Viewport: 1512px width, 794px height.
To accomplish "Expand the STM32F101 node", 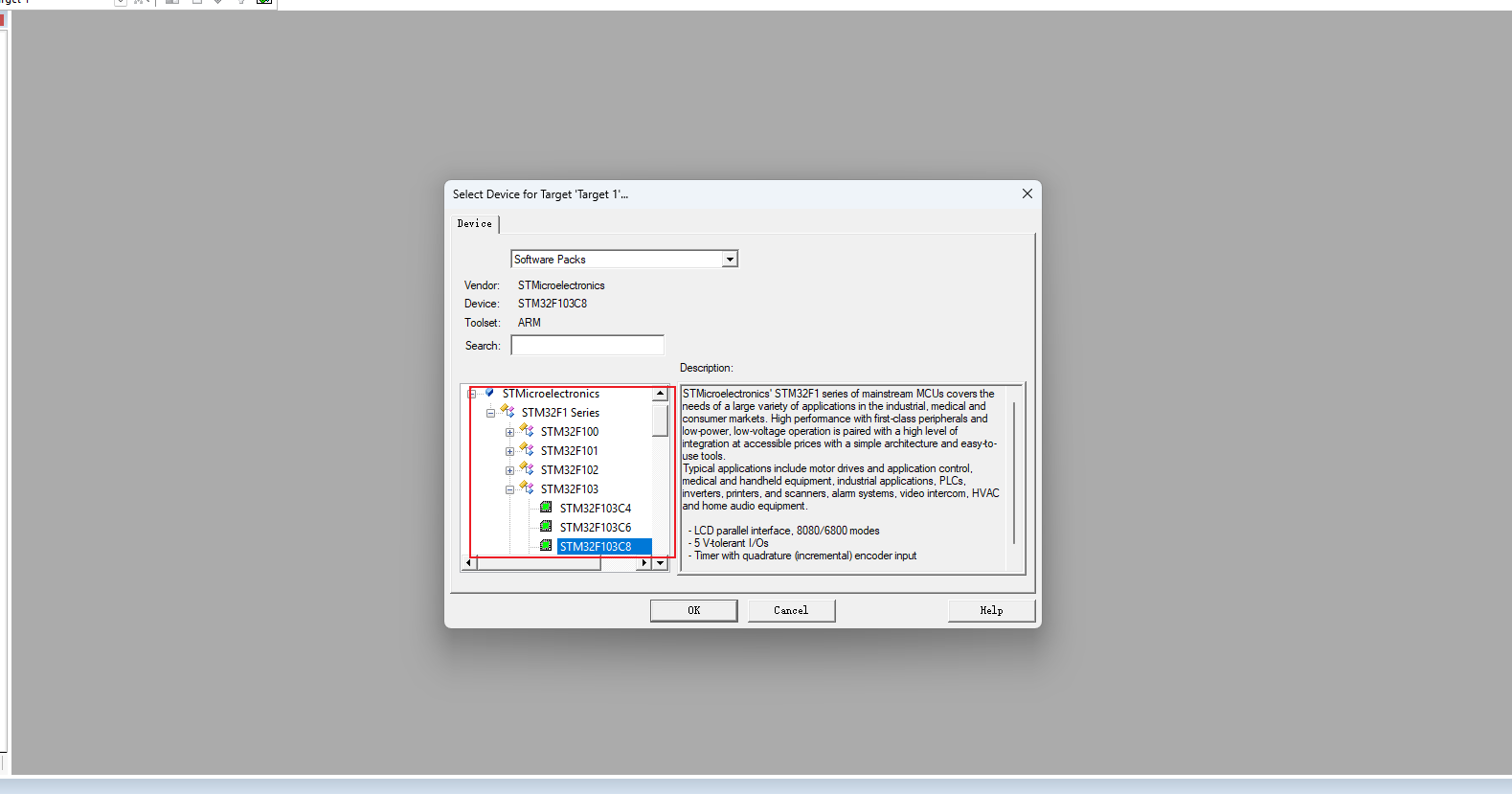I will (x=509, y=451).
